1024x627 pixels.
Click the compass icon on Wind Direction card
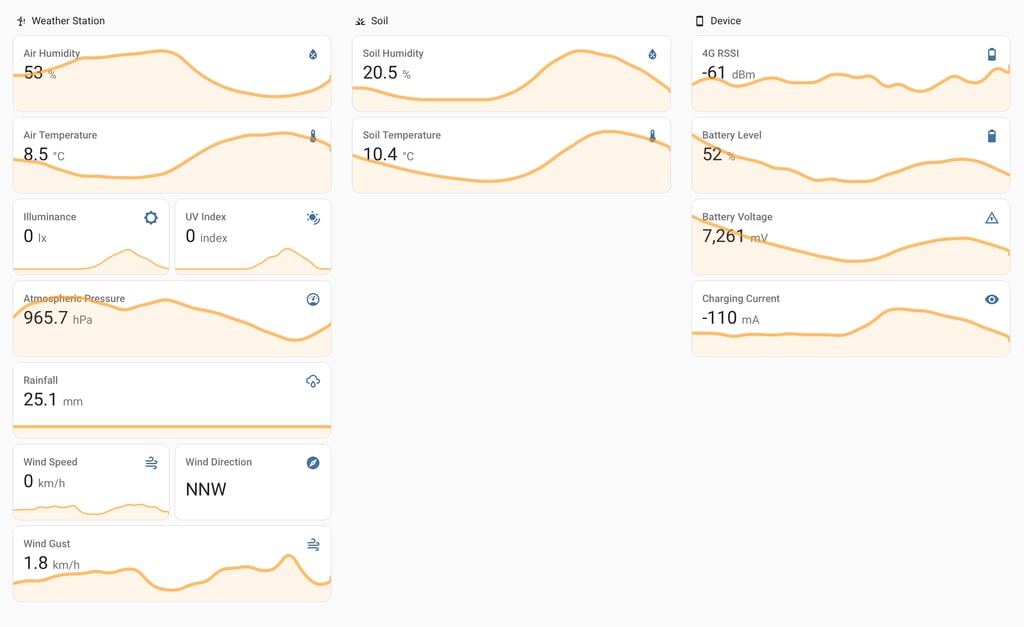tap(312, 463)
